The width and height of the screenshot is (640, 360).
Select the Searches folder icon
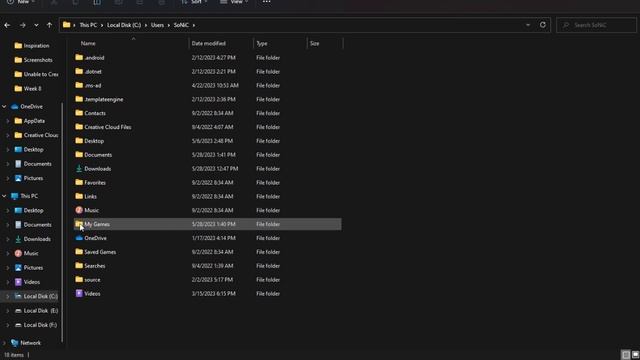coord(79,266)
